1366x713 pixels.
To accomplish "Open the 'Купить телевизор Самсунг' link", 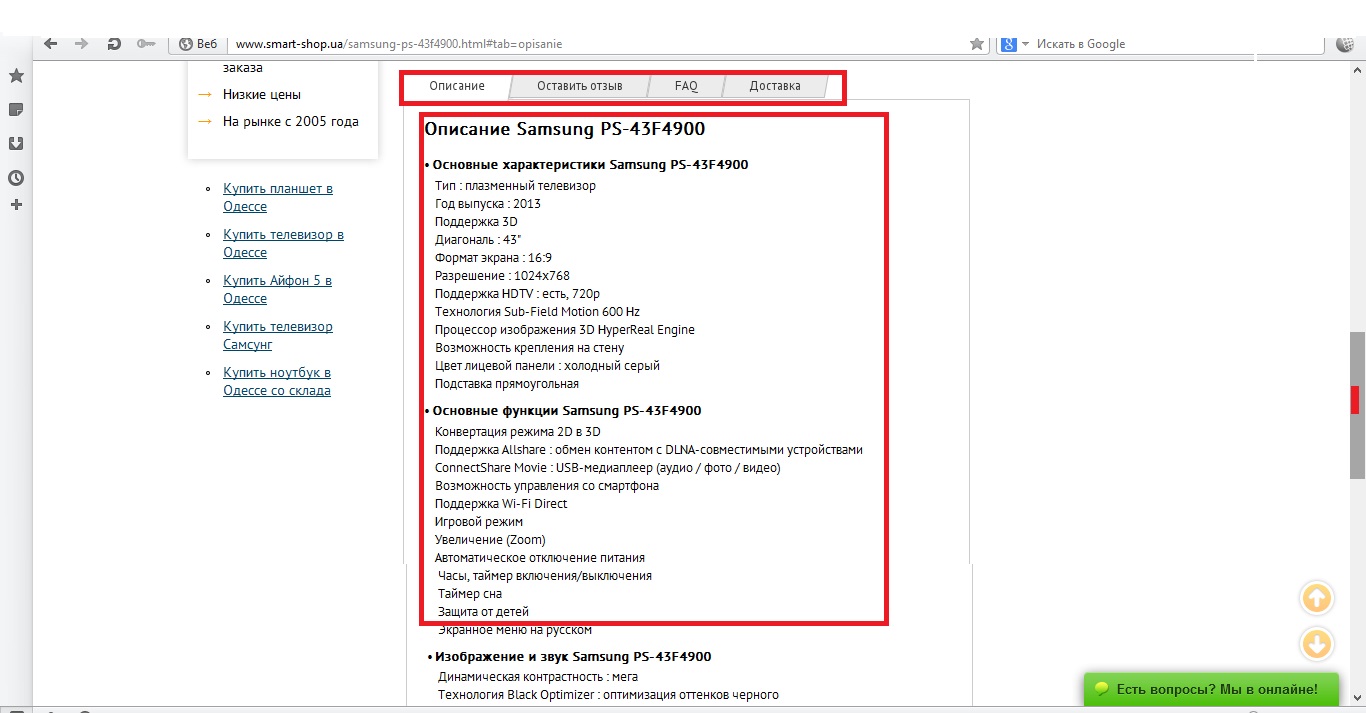I will pos(278,335).
